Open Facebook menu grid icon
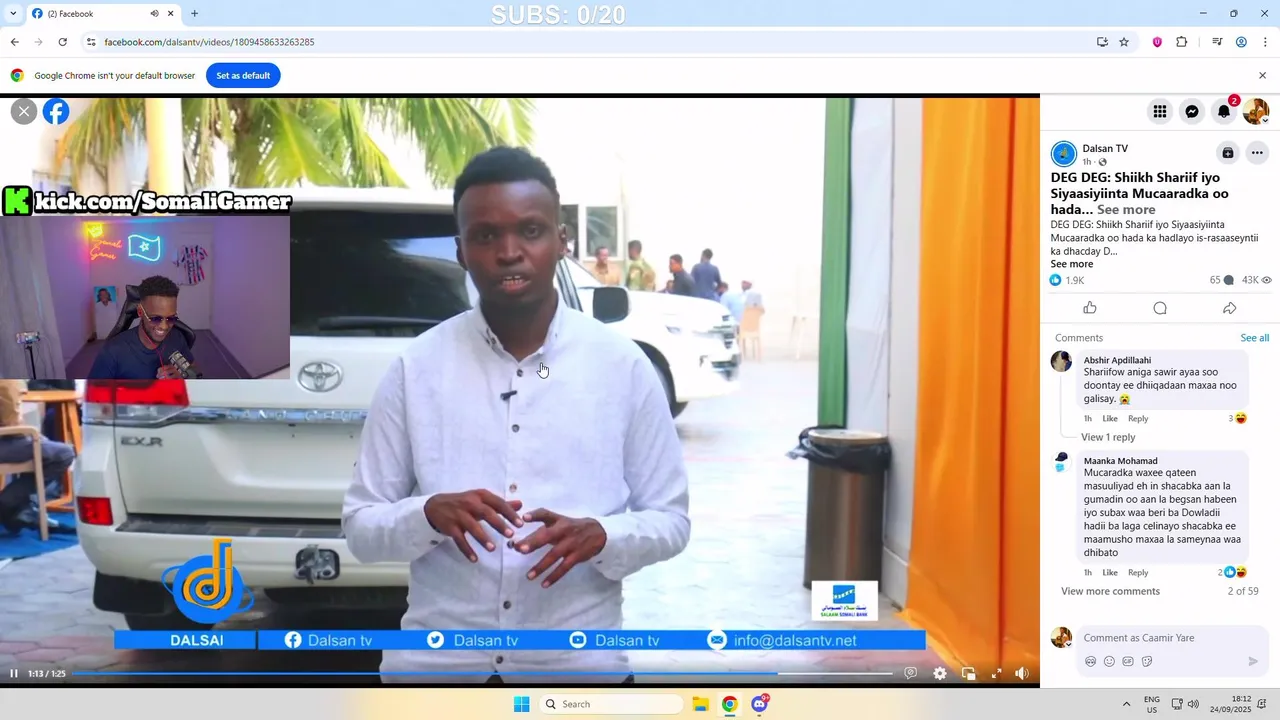Image resolution: width=1280 pixels, height=720 pixels. point(1160,112)
